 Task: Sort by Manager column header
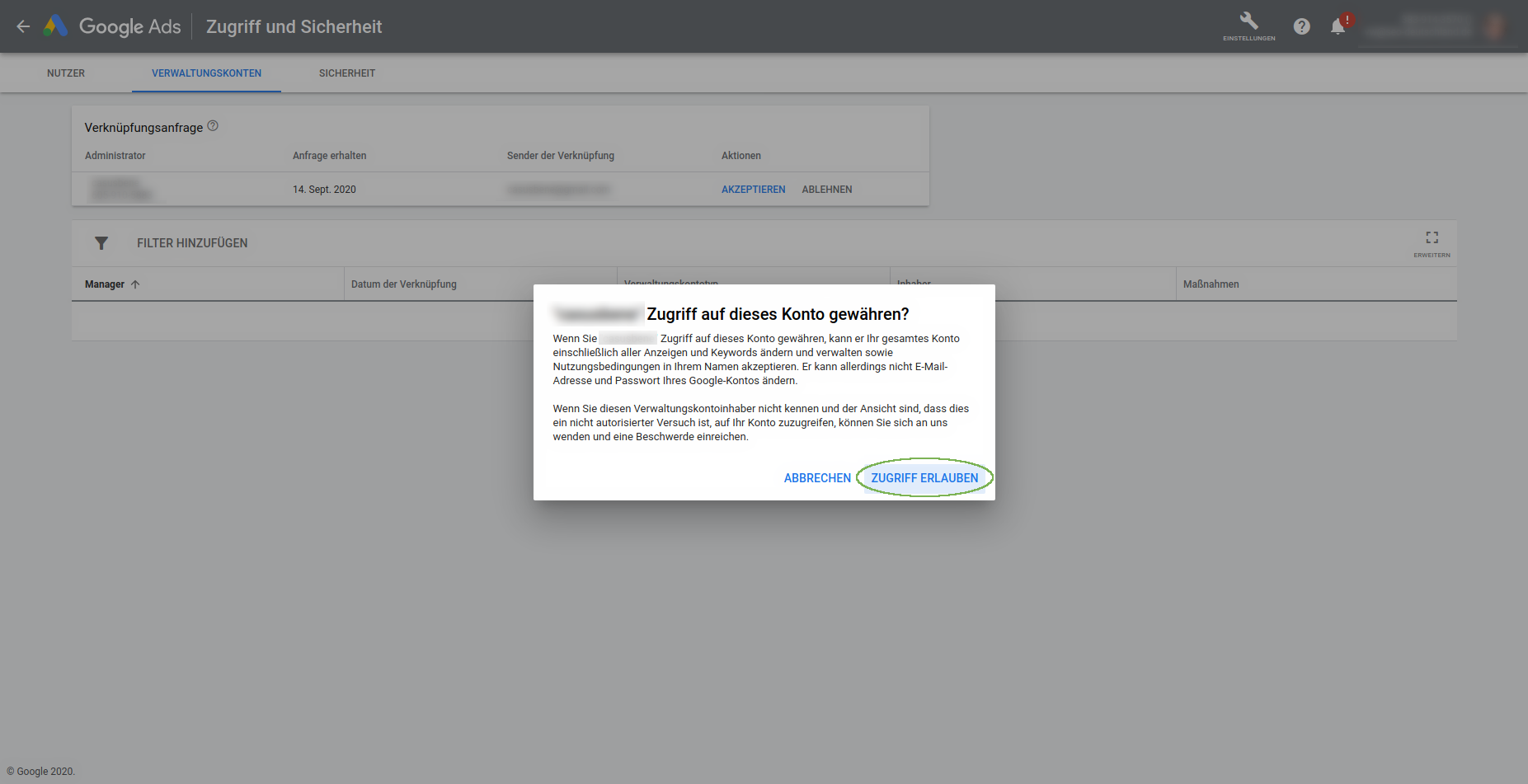pos(105,284)
